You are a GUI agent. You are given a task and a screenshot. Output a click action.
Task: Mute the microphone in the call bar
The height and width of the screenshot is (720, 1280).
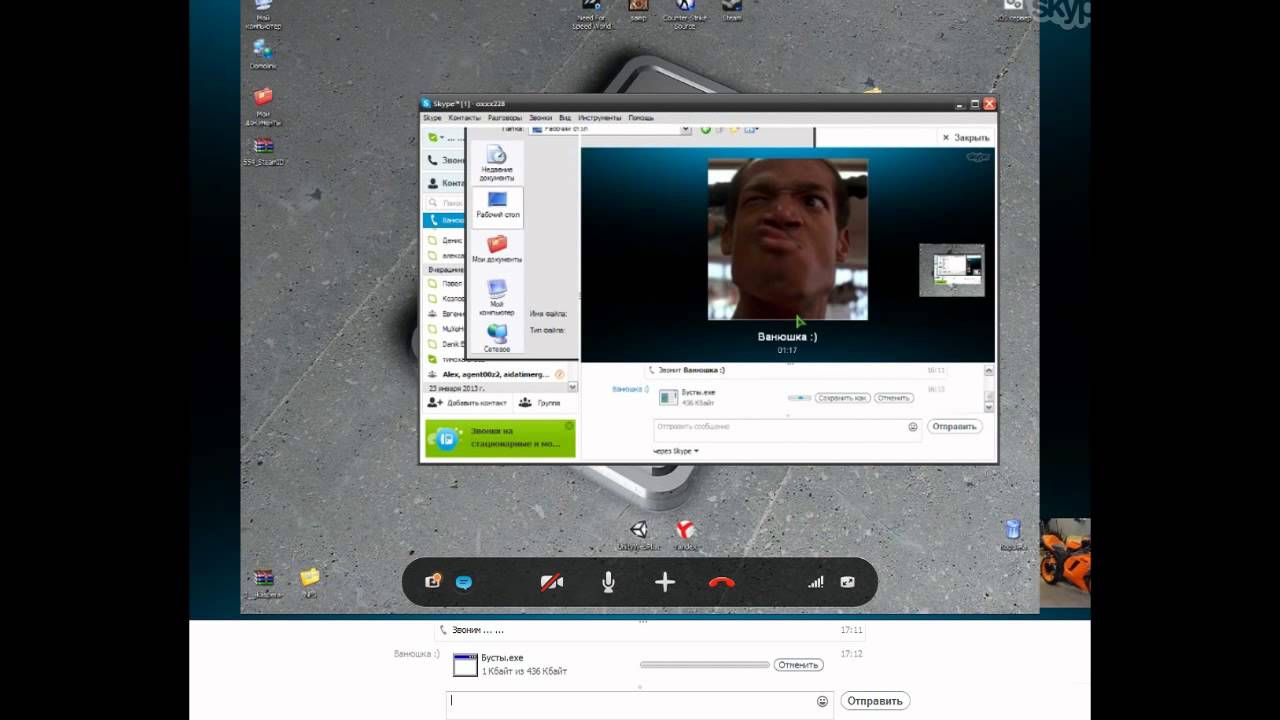click(x=608, y=582)
